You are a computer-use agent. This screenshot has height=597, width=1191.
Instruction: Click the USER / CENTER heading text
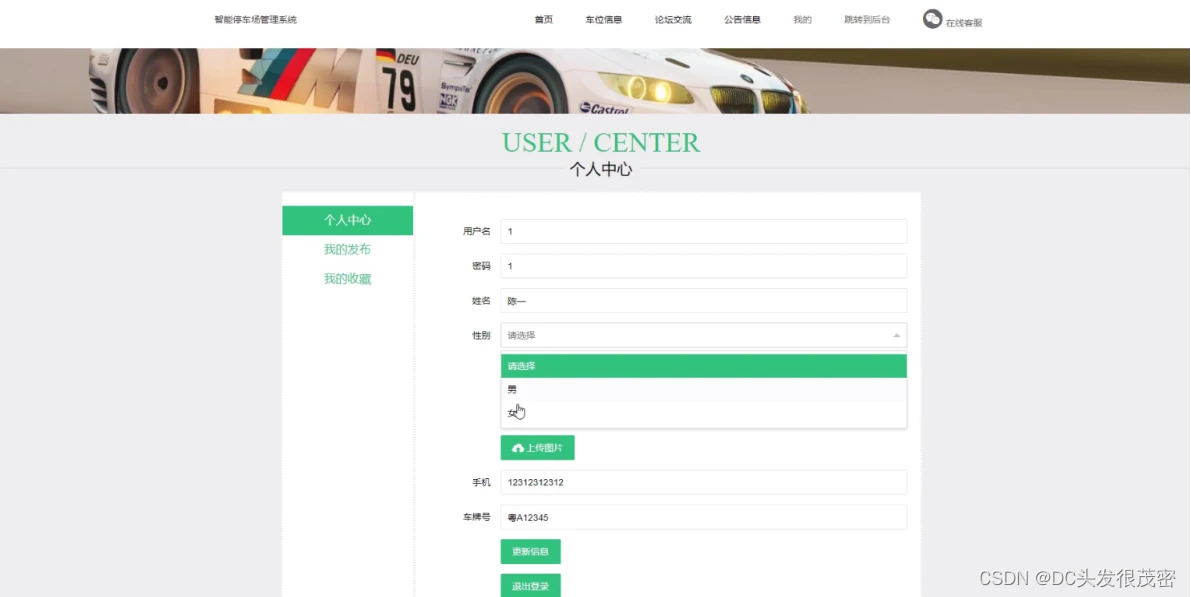(x=601, y=143)
